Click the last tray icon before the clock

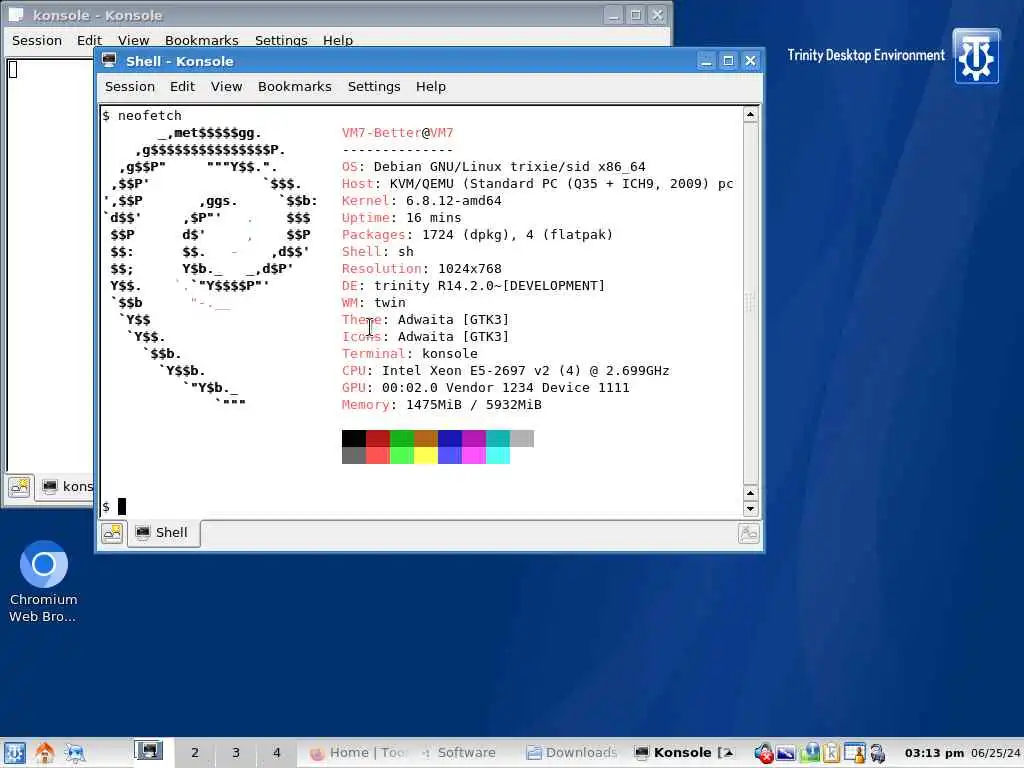click(x=878, y=753)
